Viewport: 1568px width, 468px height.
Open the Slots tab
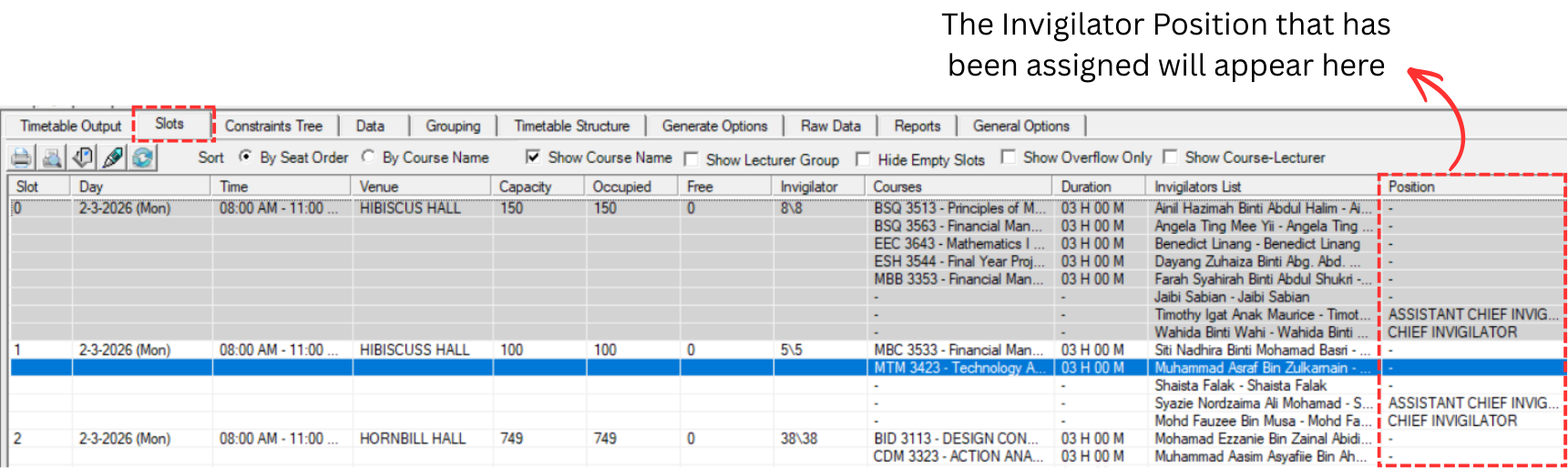(x=169, y=124)
